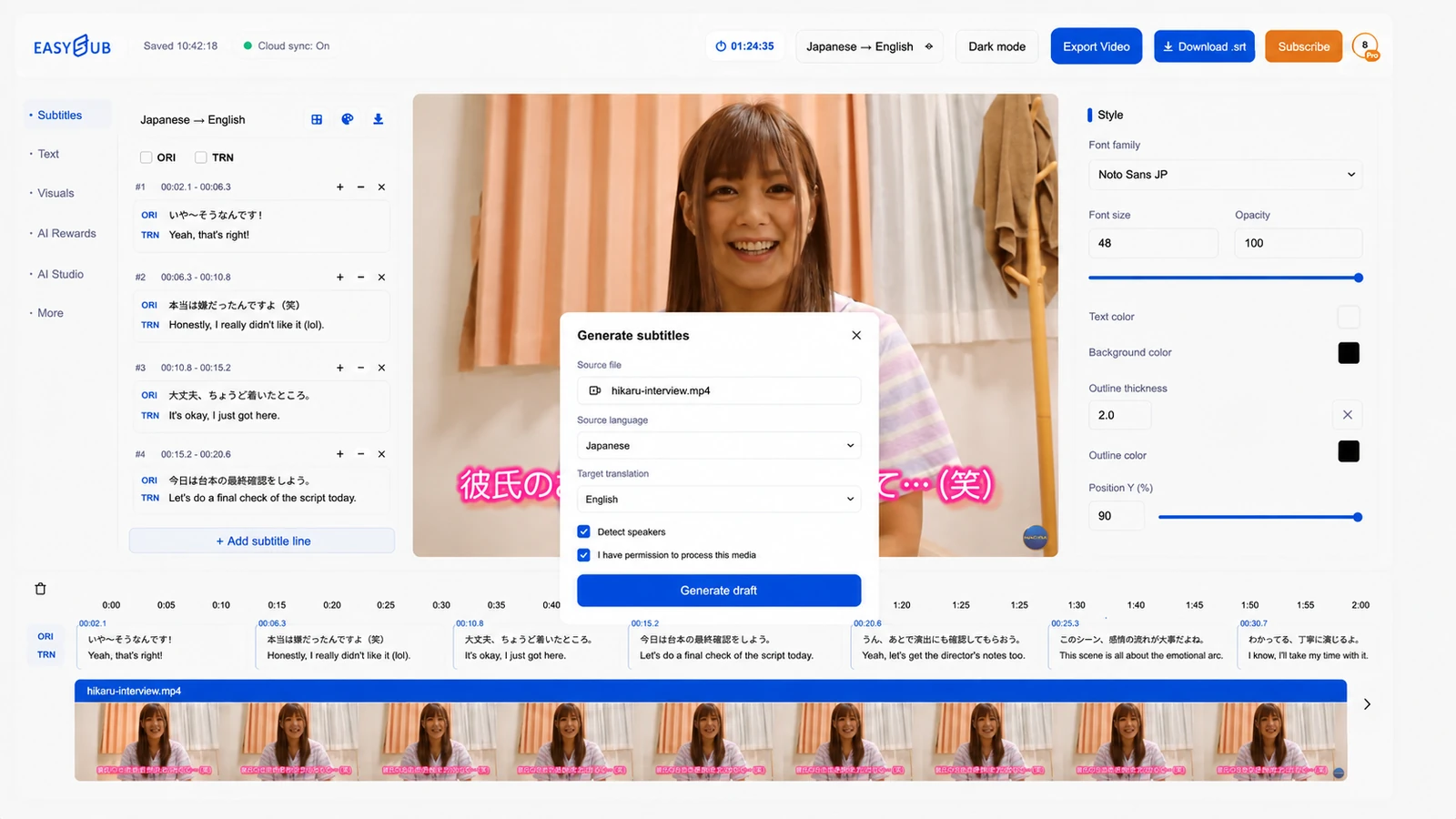Delete subtitle #2 using its X icon
Screen dimensions: 1456x819
[382, 278]
